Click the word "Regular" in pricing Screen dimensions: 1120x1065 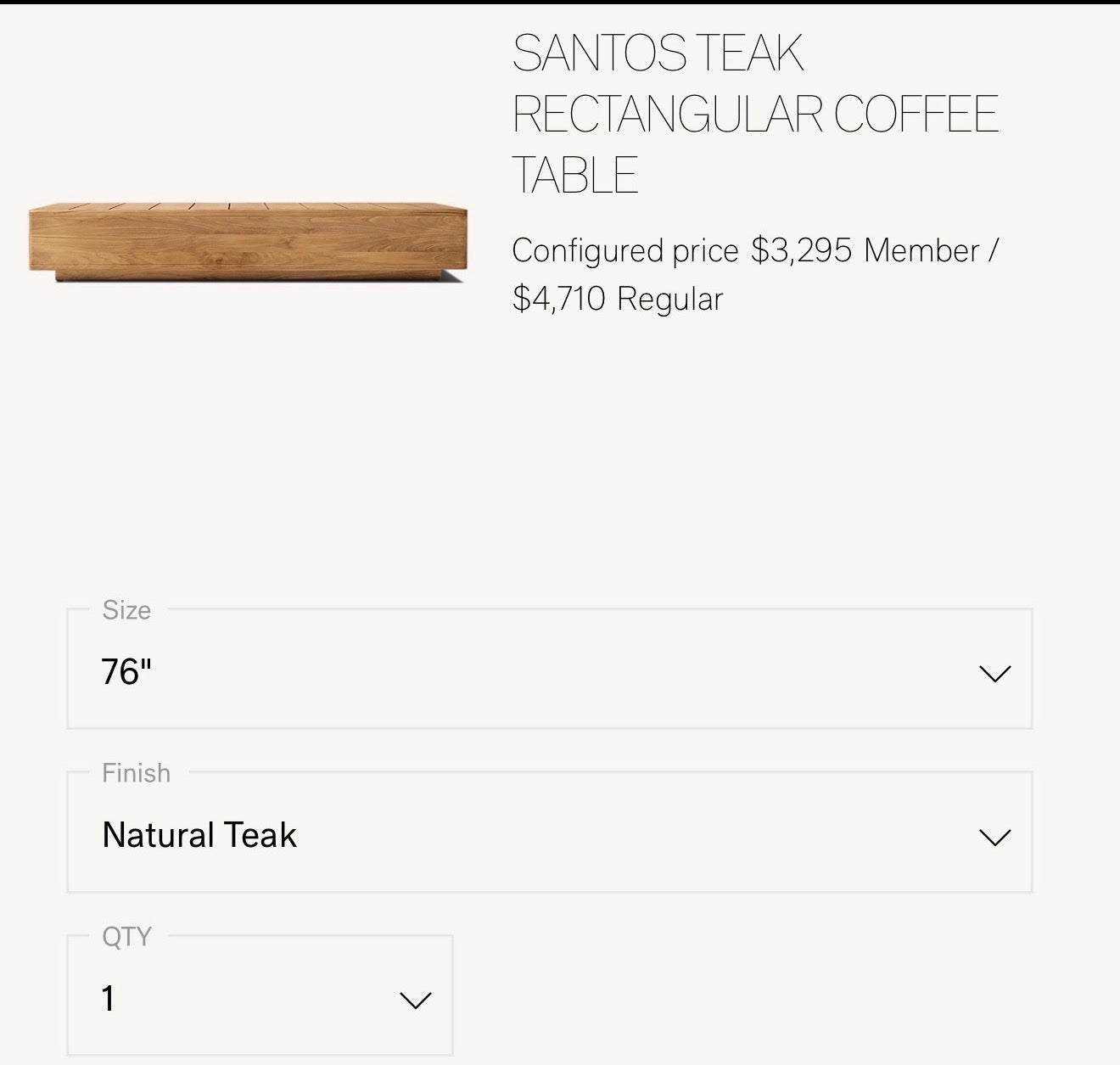[x=670, y=300]
